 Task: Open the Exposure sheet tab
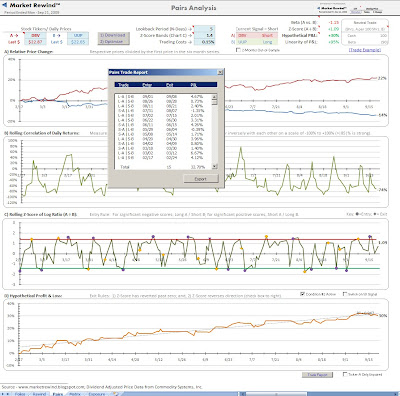tap(97, 394)
